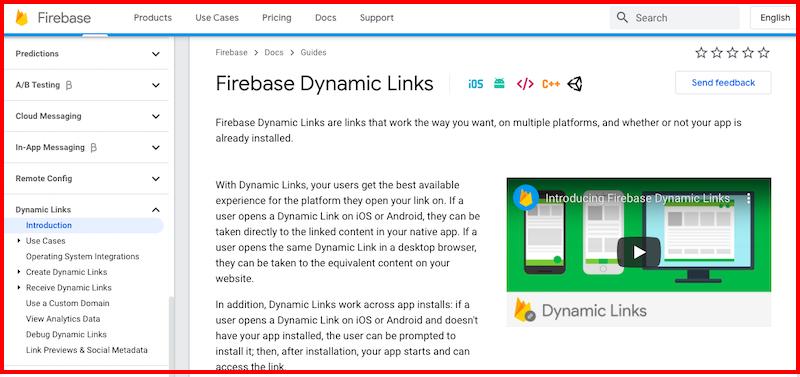
Task: Play the Introducing Firebase Dynamic Links video
Action: [x=639, y=252]
